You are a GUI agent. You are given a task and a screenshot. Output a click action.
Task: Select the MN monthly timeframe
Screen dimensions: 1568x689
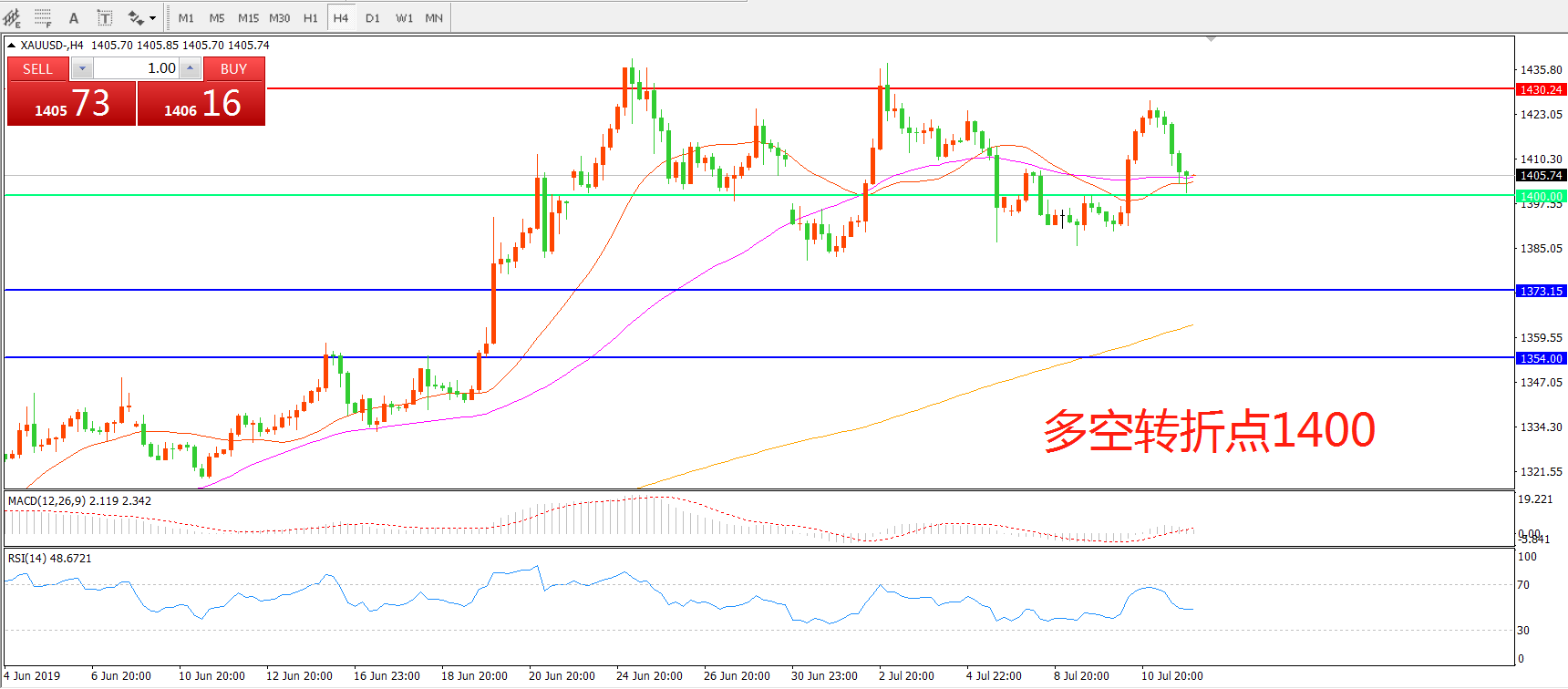434,17
